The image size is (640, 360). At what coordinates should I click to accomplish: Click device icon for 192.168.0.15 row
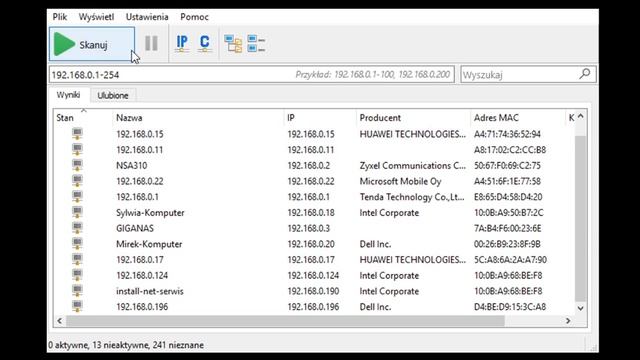77,133
